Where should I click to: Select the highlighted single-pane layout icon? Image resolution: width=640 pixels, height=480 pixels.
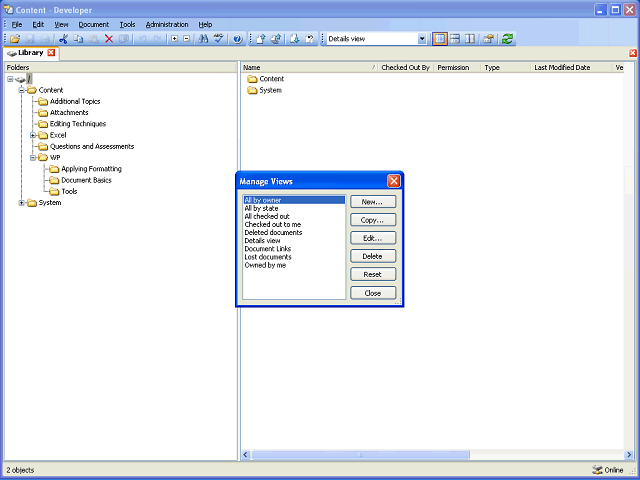pyautogui.click(x=440, y=39)
